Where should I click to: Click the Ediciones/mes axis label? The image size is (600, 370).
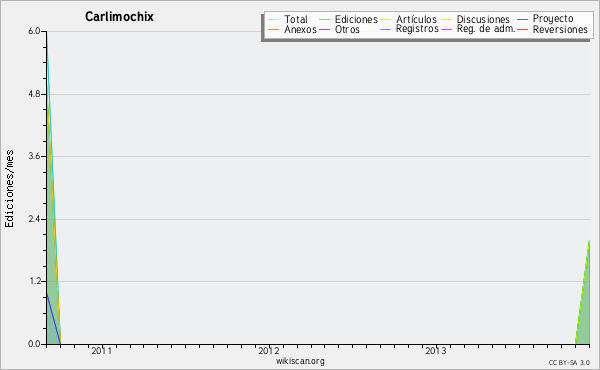coord(9,189)
